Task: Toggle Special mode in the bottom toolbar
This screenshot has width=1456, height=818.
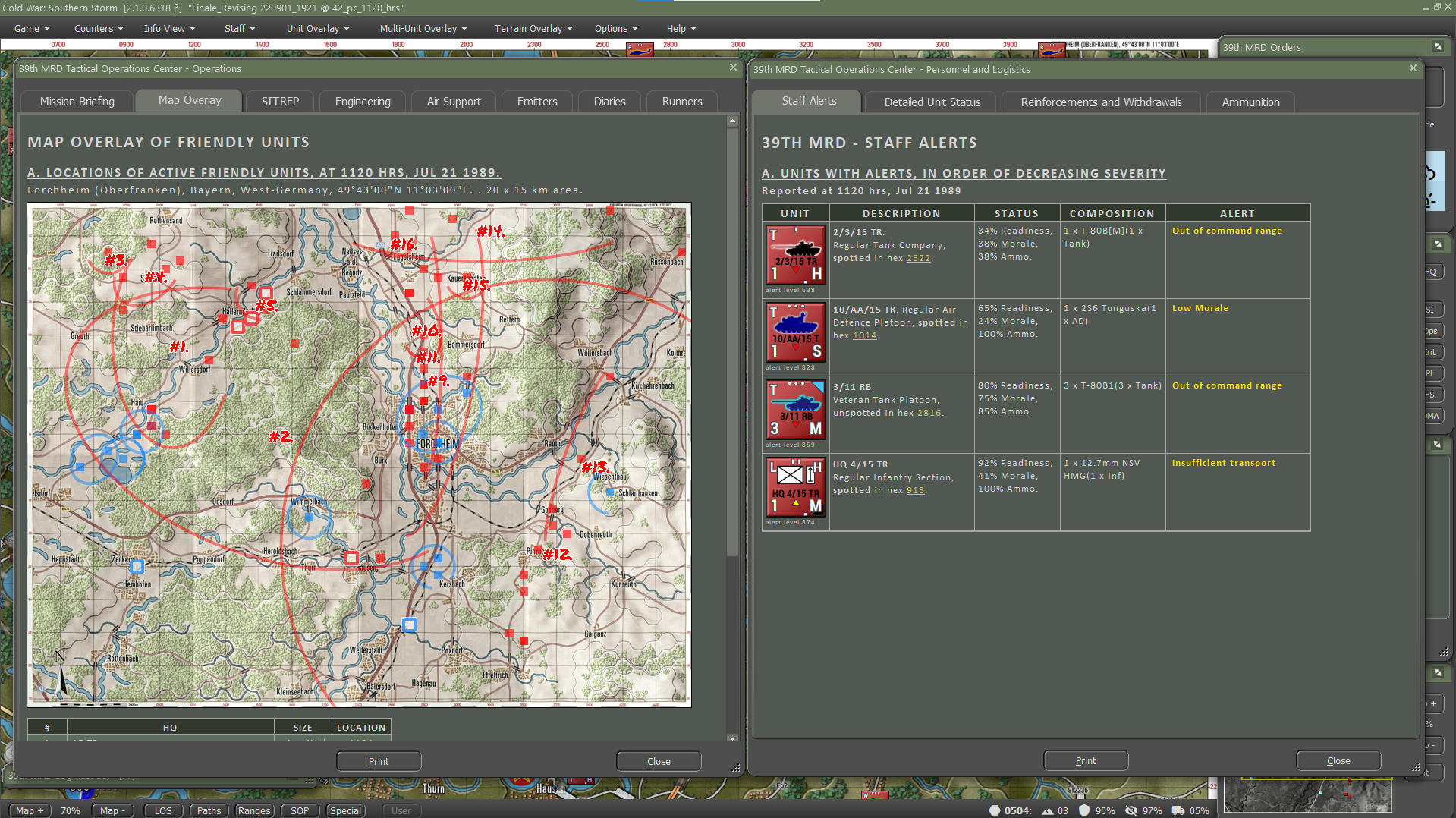Action: click(x=345, y=810)
